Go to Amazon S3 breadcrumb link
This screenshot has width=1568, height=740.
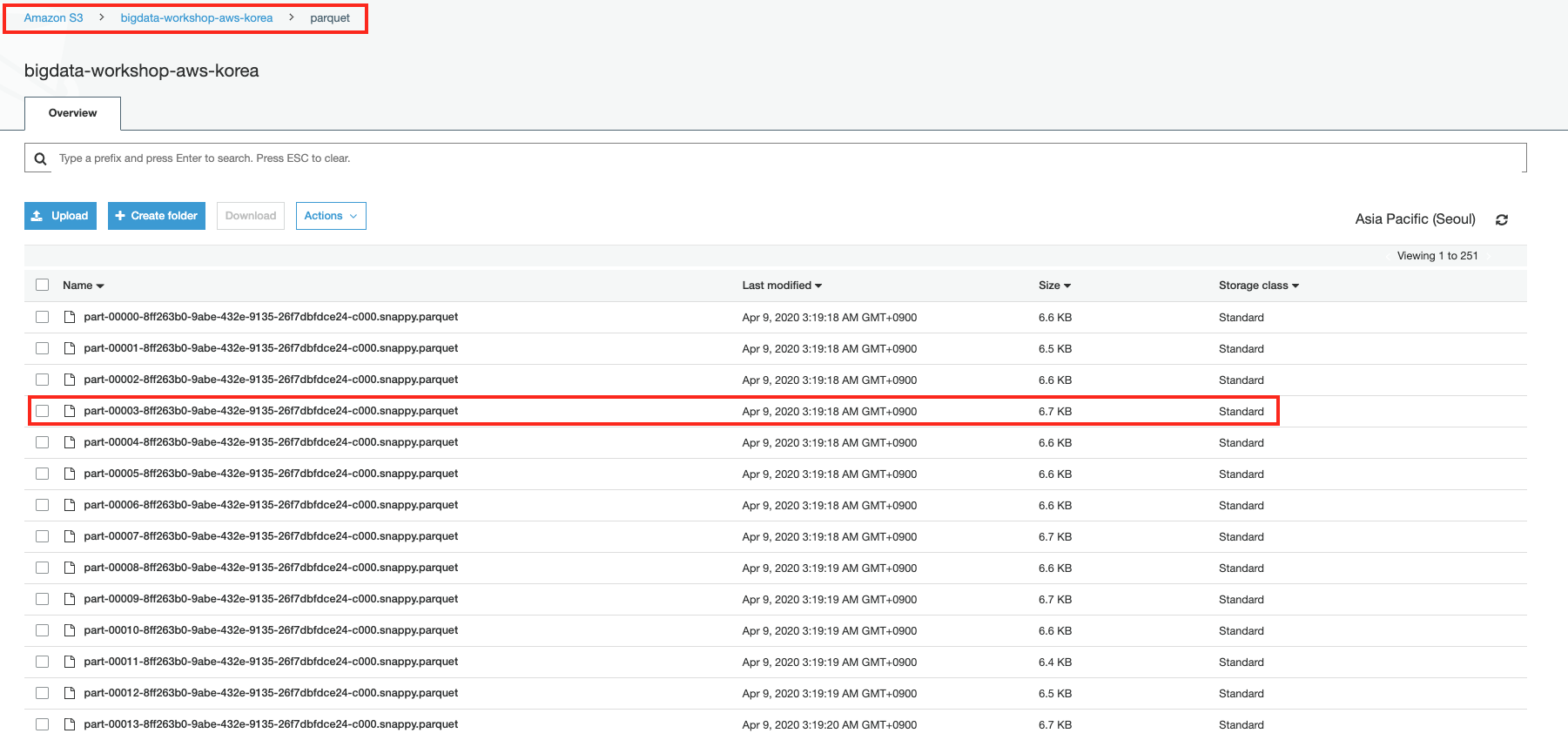53,18
